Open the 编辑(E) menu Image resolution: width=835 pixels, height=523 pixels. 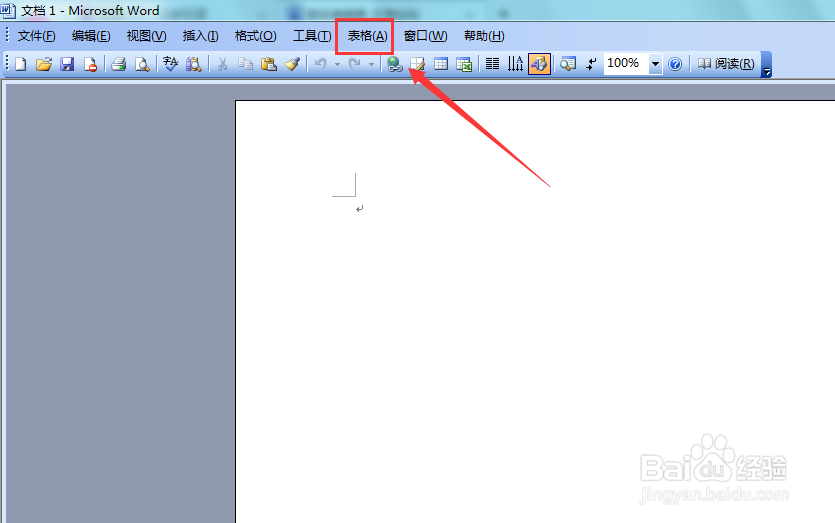(91, 36)
